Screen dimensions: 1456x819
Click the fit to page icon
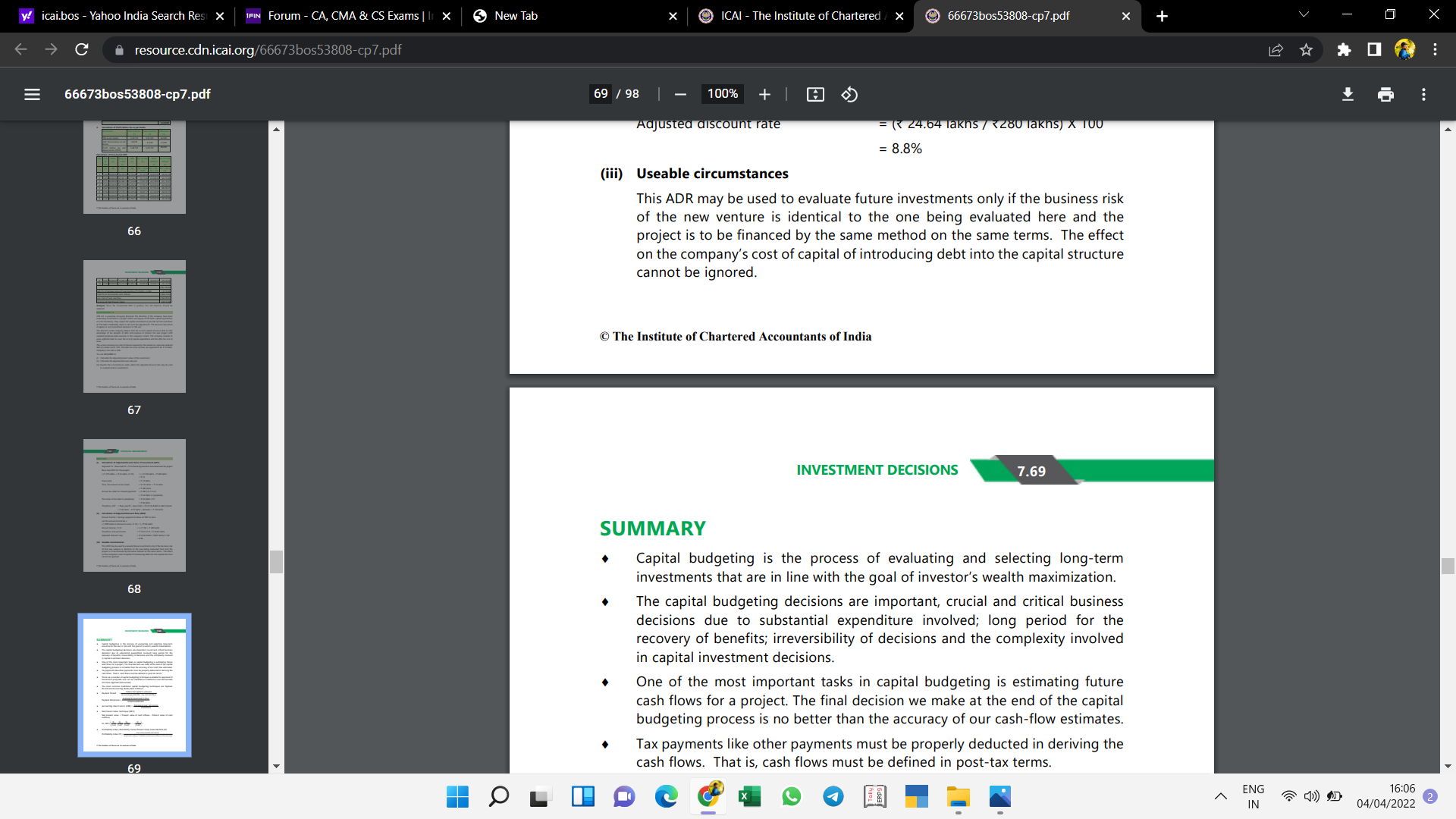click(x=815, y=94)
